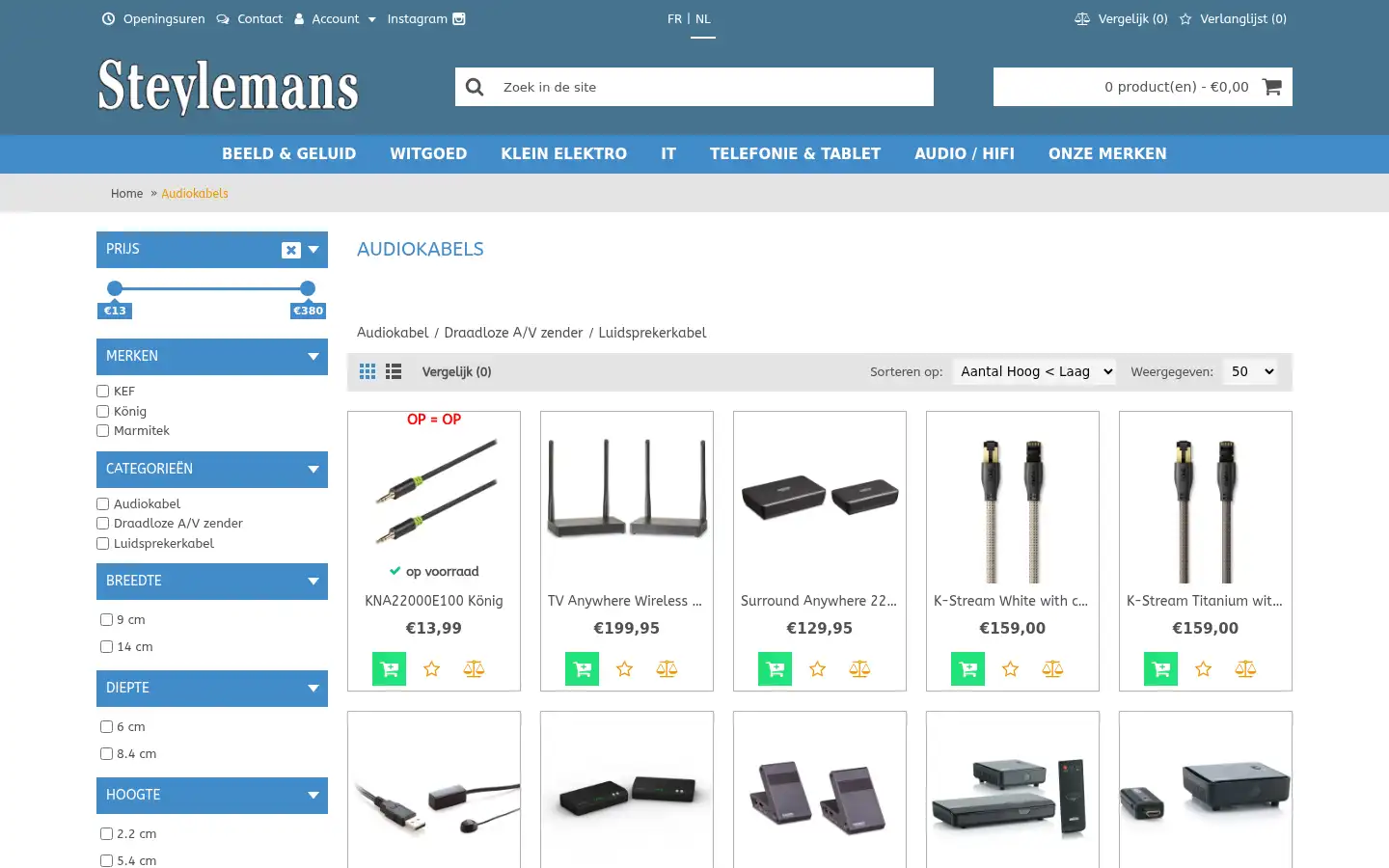Collapse the Merken filter panel
Screen dimensions: 1389x868
point(313,357)
